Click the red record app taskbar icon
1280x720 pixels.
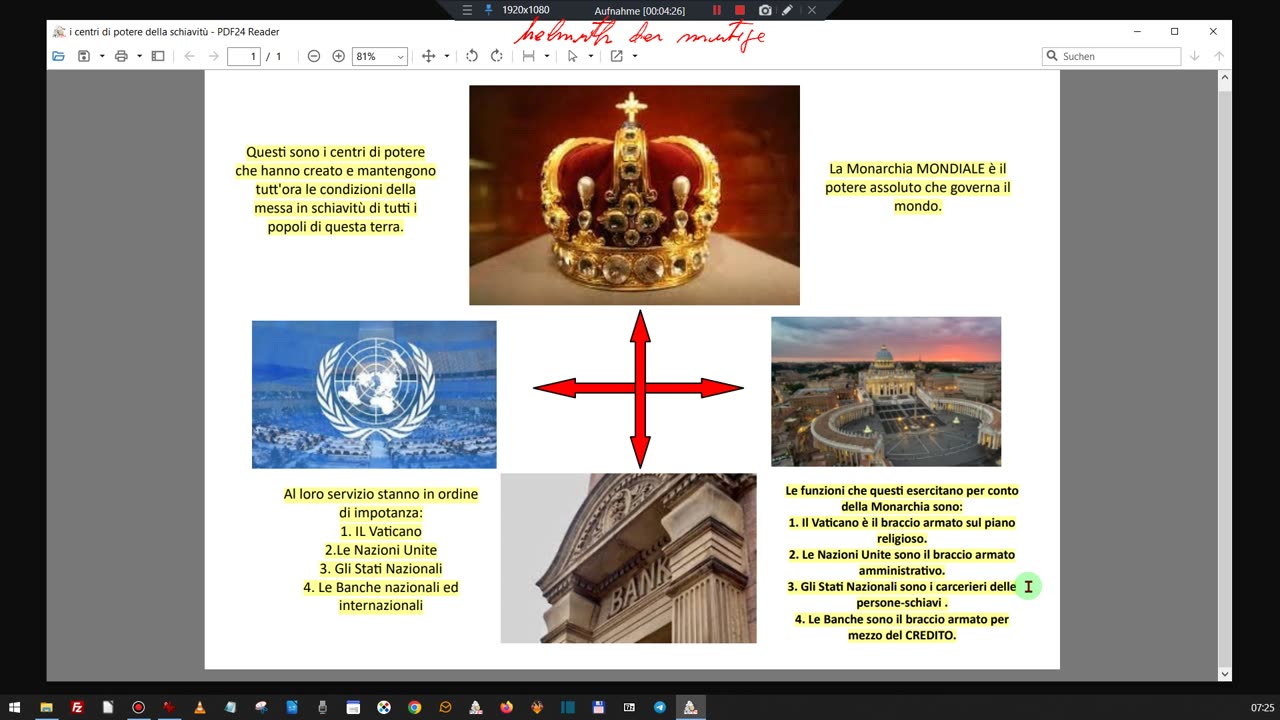point(139,707)
